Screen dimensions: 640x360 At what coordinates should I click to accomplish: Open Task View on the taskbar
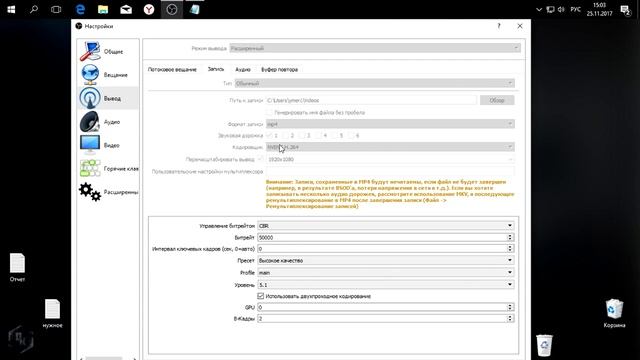click(56, 9)
